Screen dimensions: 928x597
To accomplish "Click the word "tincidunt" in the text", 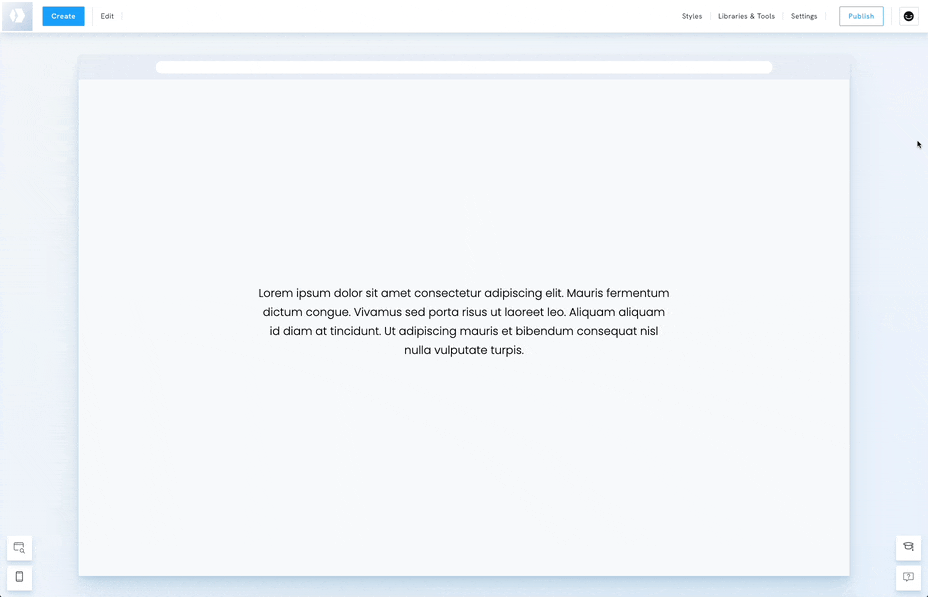I will coord(348,331).
